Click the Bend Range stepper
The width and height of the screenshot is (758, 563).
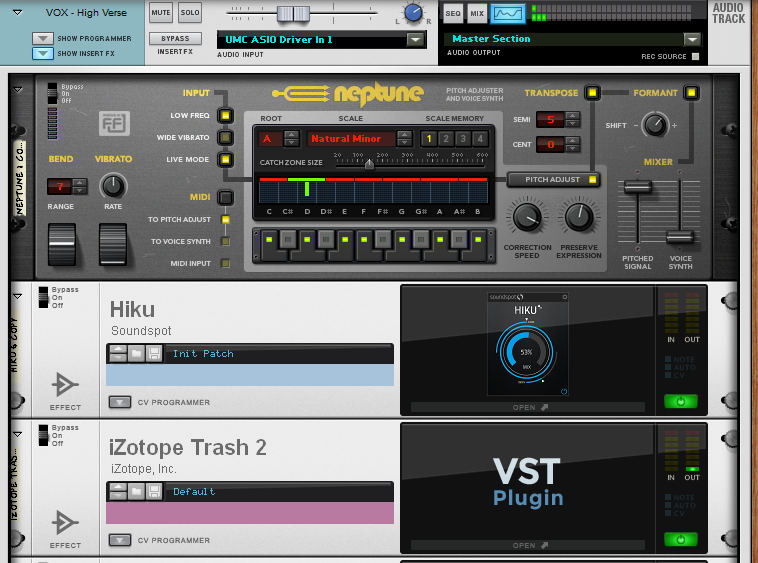coord(80,186)
